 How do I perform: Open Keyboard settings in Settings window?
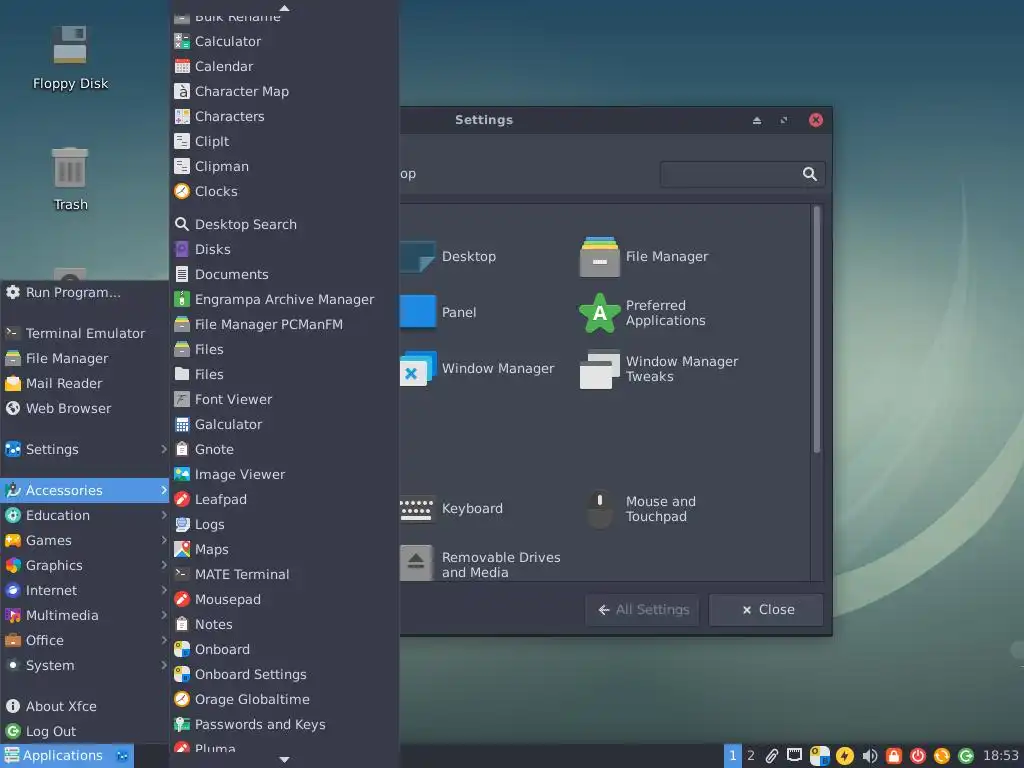click(452, 508)
